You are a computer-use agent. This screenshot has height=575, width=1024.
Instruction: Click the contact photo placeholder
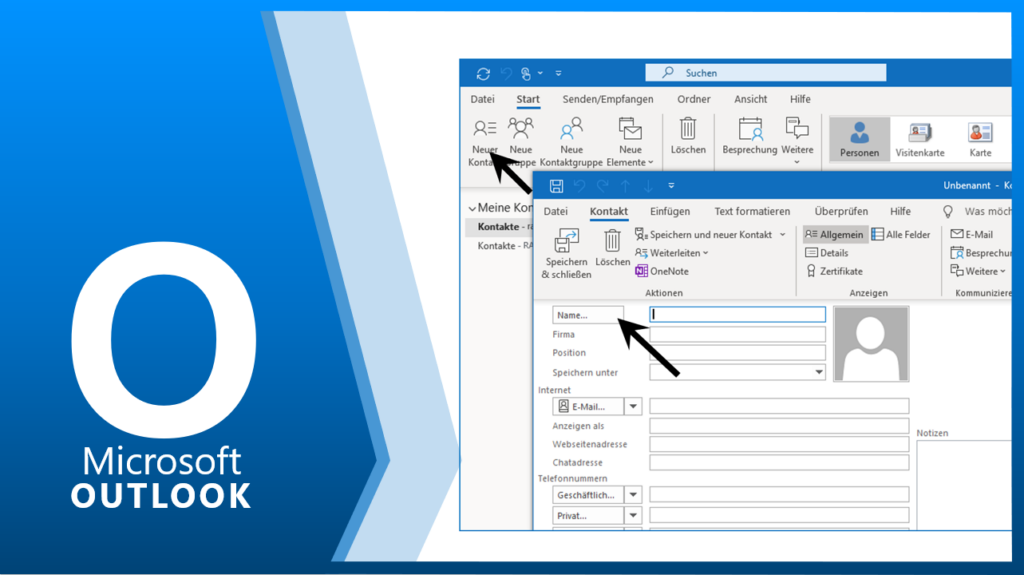coord(871,344)
